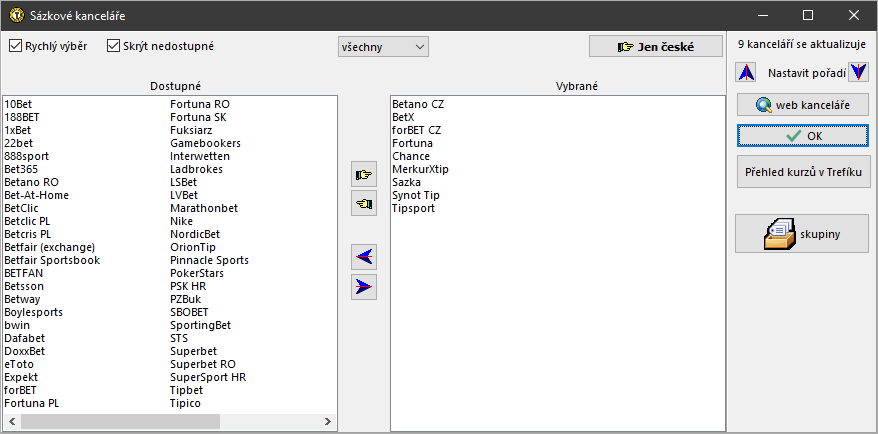Select BETFAN in available list

24,273
